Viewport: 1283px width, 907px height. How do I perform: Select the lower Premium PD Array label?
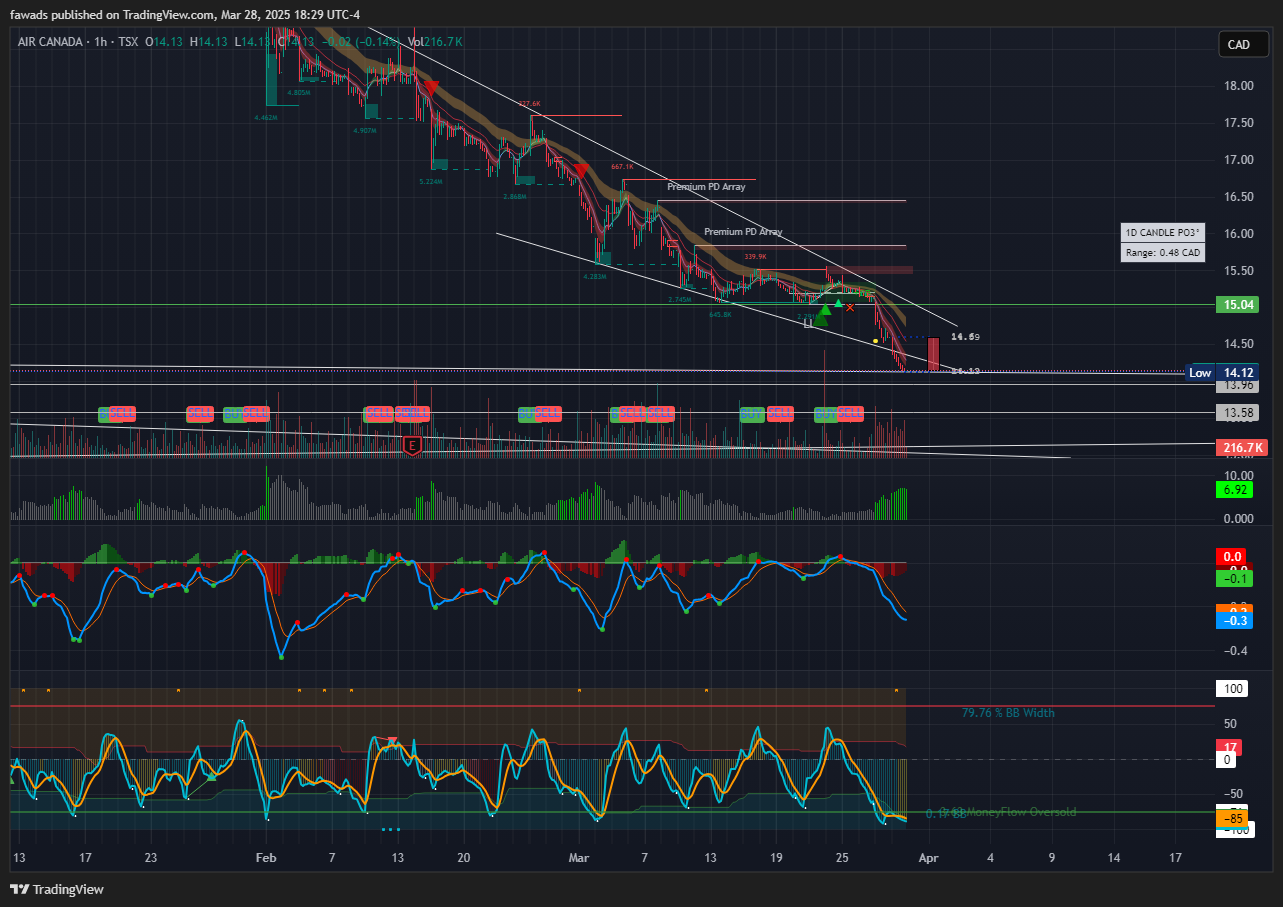click(x=743, y=232)
